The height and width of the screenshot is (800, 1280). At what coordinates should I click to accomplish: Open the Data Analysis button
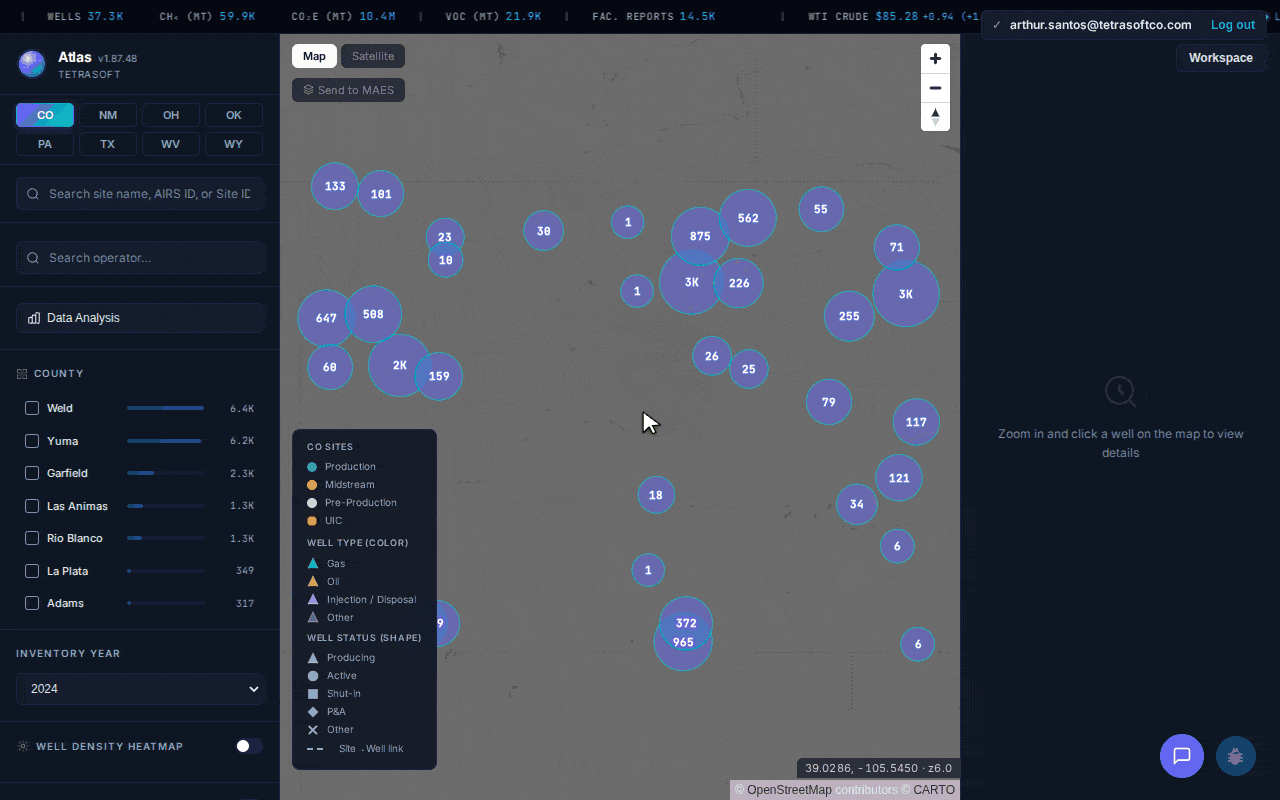point(140,318)
